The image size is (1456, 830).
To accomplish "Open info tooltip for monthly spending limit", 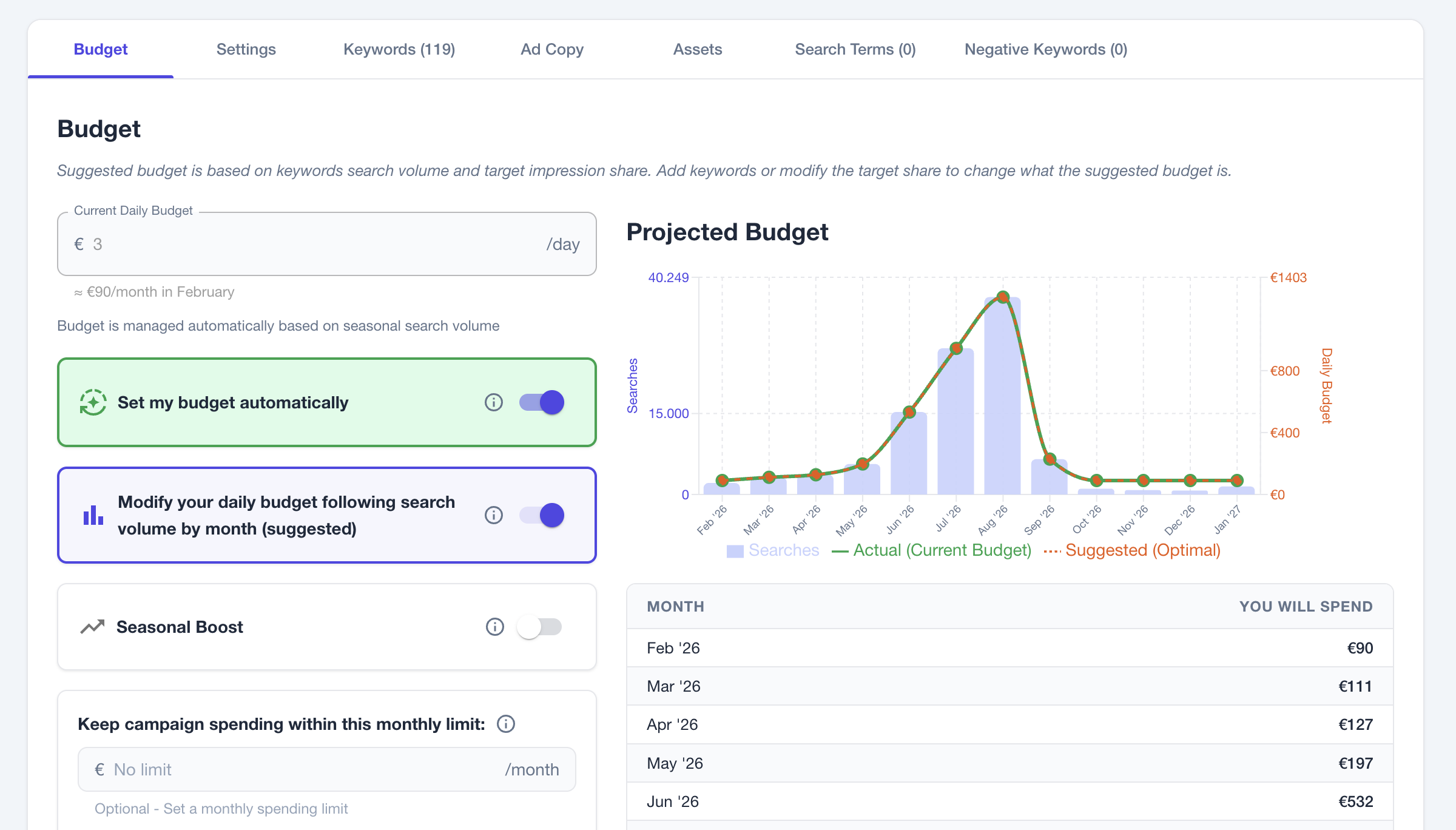I will (505, 724).
